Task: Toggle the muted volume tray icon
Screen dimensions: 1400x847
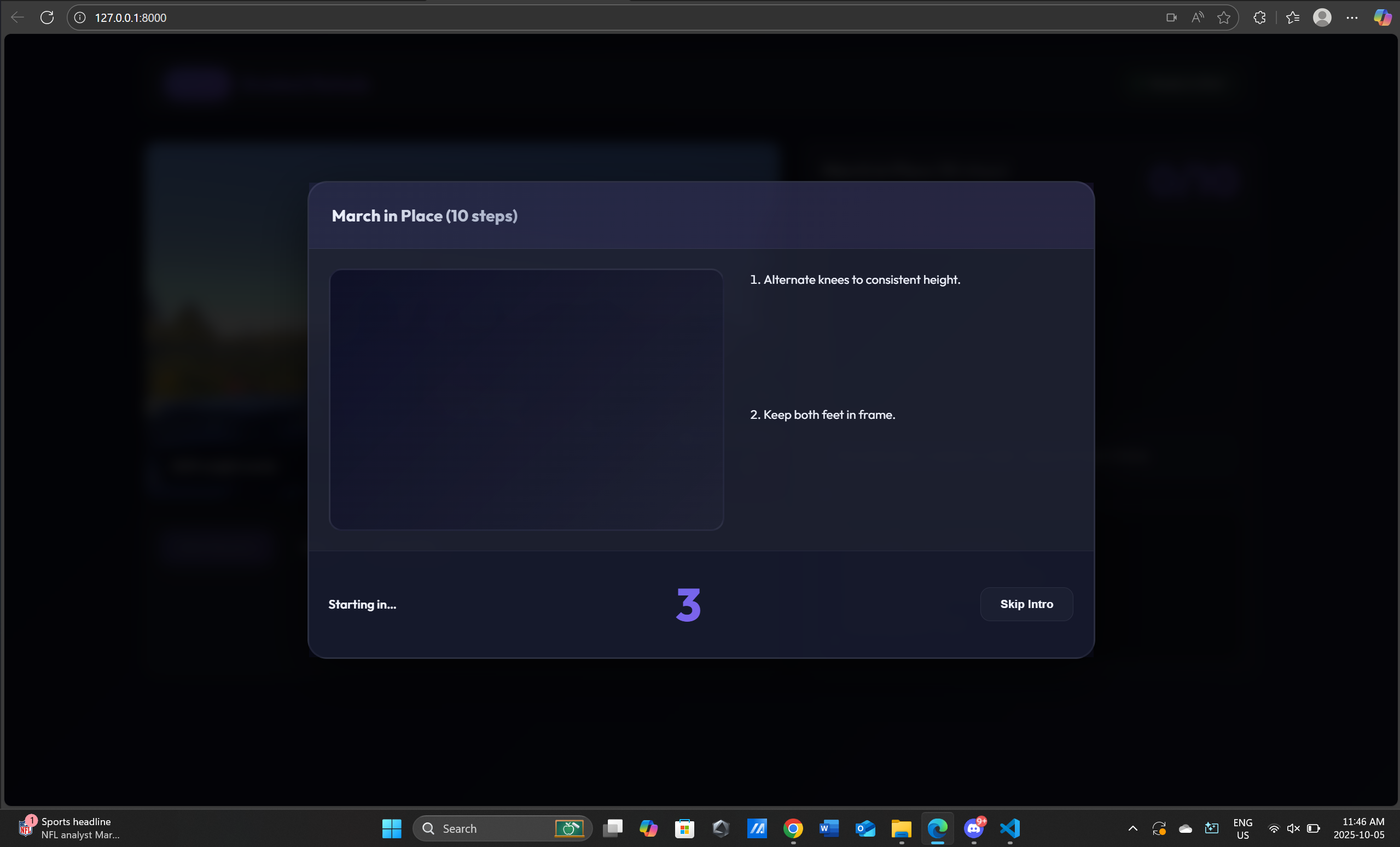Action: tap(1293, 828)
